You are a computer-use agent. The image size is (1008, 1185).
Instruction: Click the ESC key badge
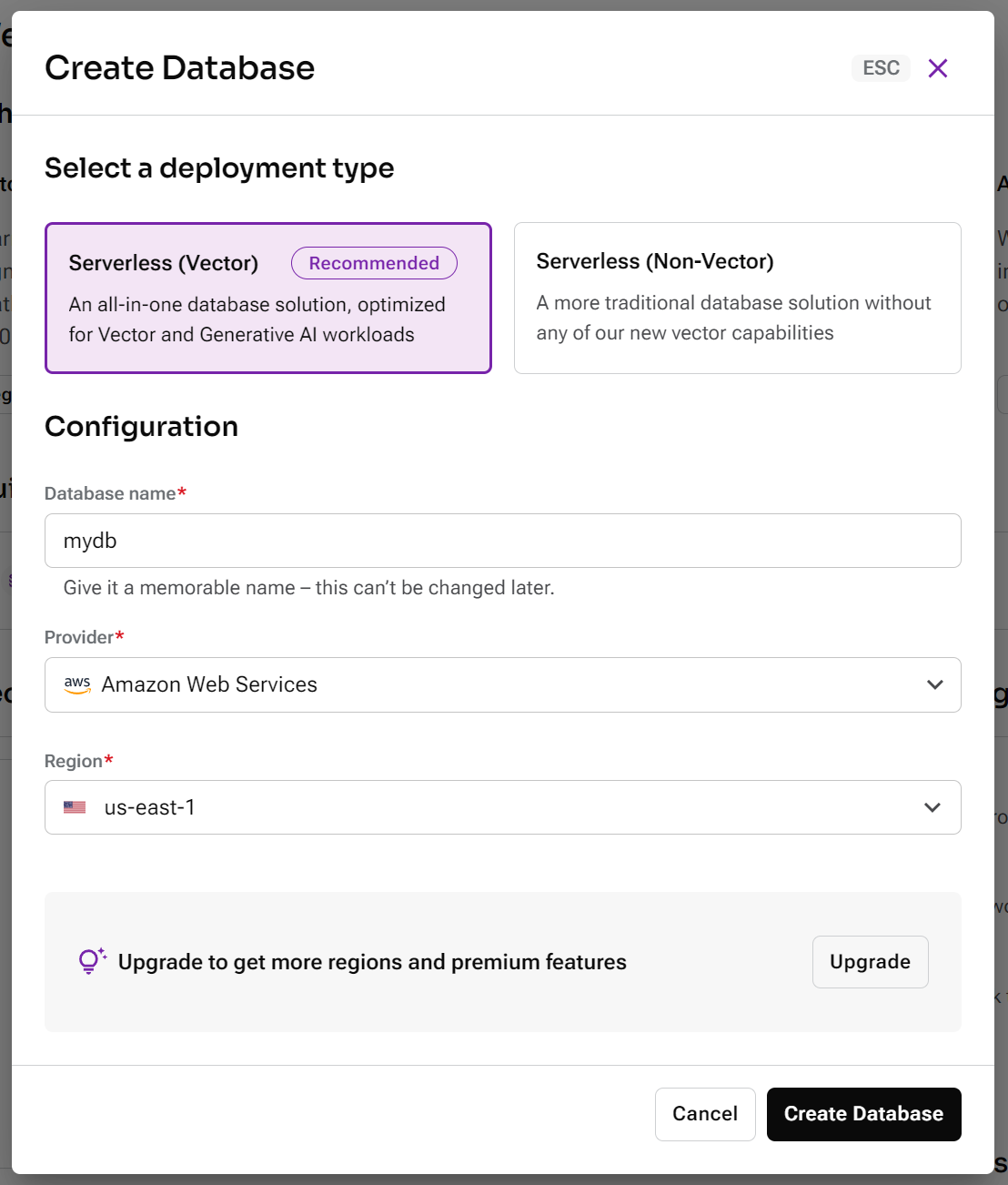coord(881,68)
